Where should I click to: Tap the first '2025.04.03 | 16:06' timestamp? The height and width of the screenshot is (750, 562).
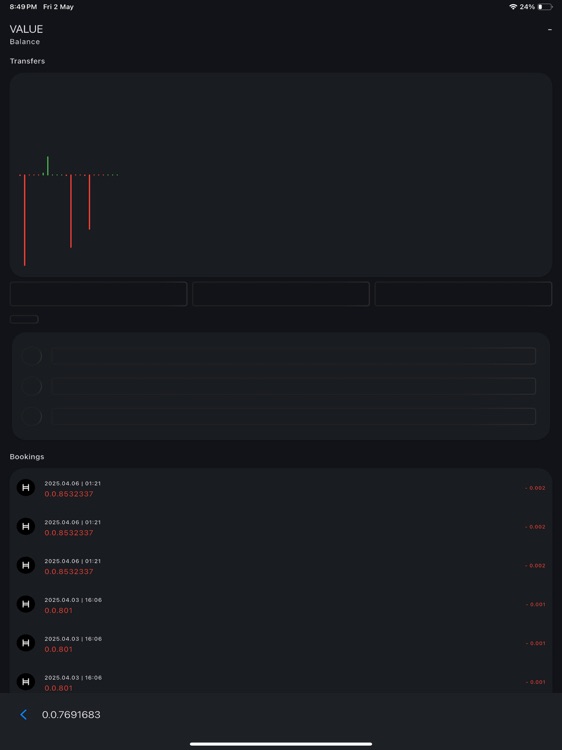tap(73, 600)
